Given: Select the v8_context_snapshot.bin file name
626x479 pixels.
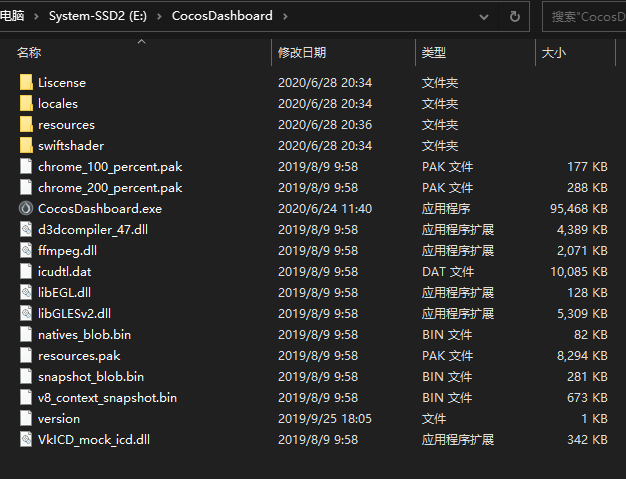Looking at the screenshot, I should 107,398.
